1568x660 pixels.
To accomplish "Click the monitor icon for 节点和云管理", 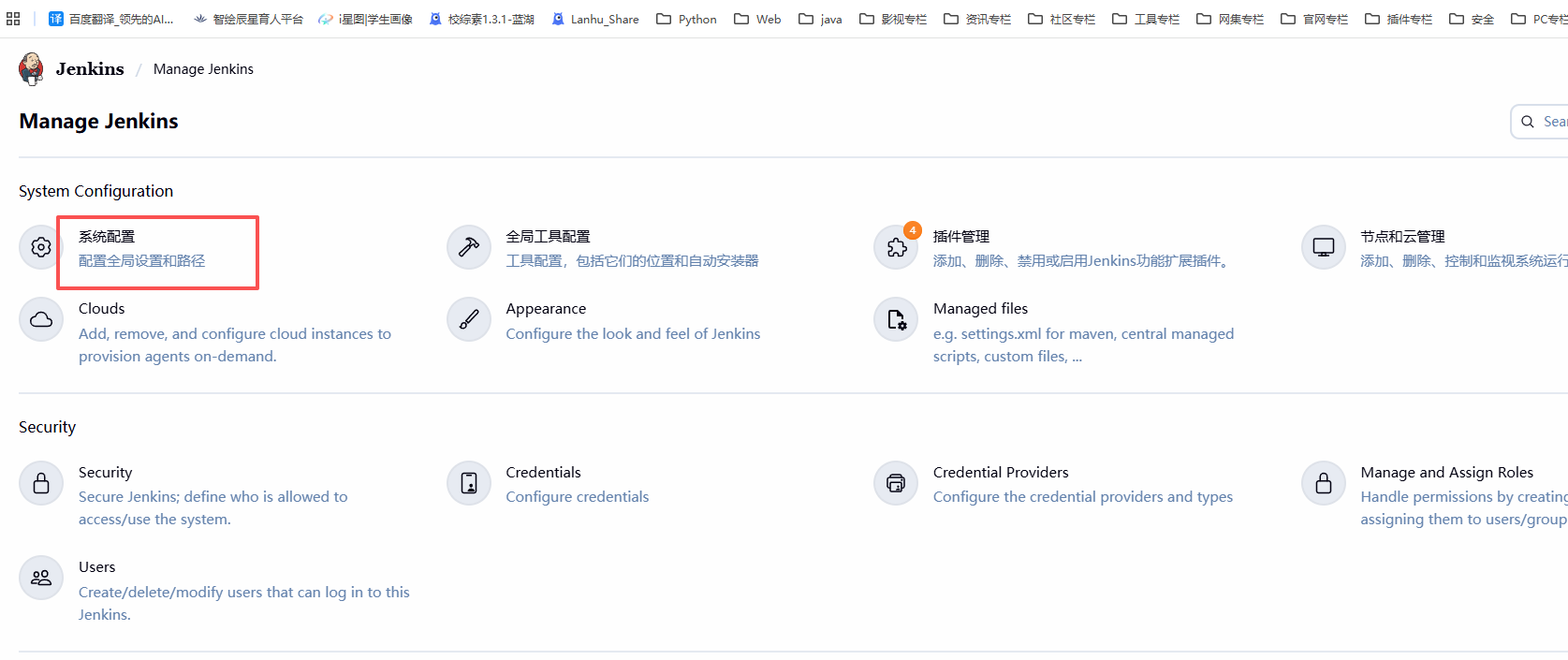I will (x=1324, y=247).
